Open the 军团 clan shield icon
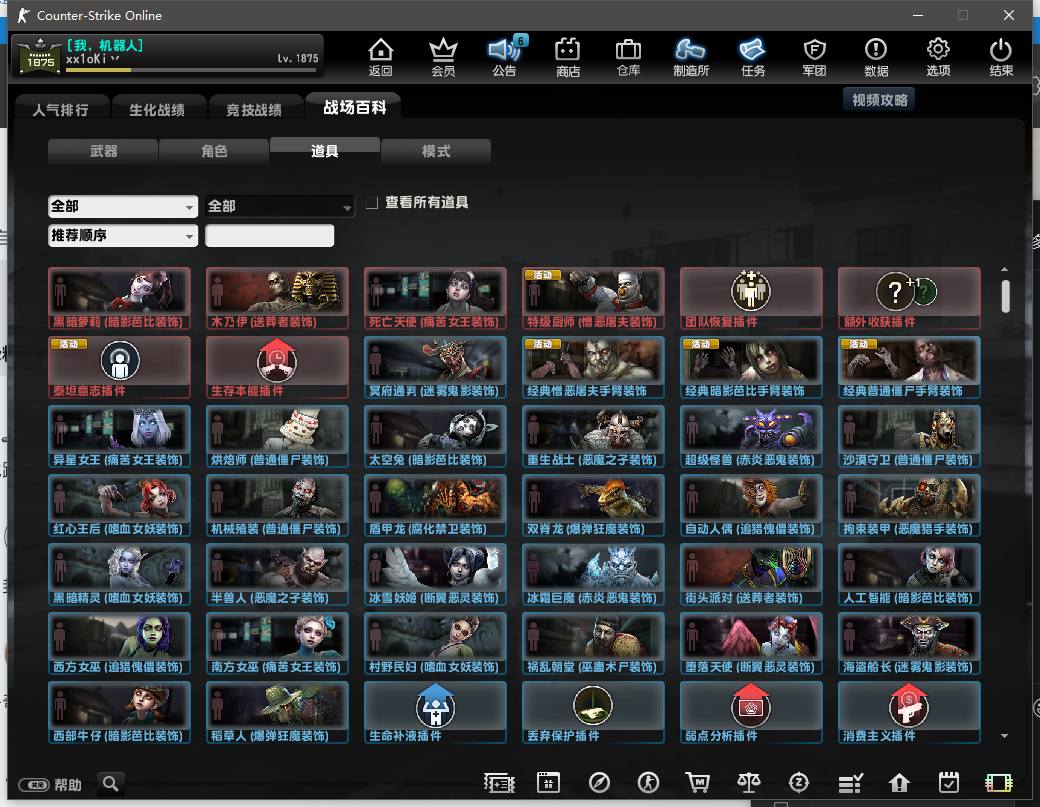This screenshot has height=807, width=1040. tap(814, 57)
